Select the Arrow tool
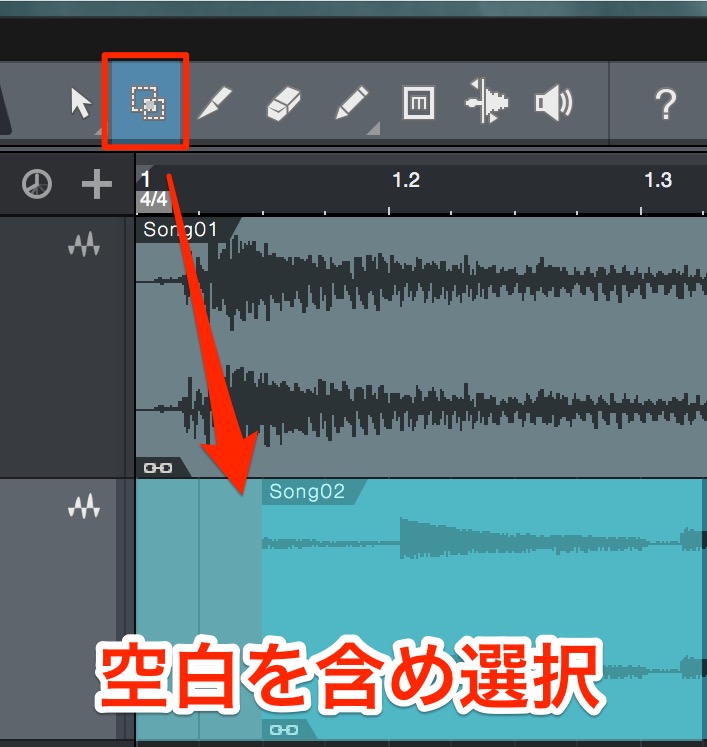The image size is (707, 747). [x=81, y=102]
